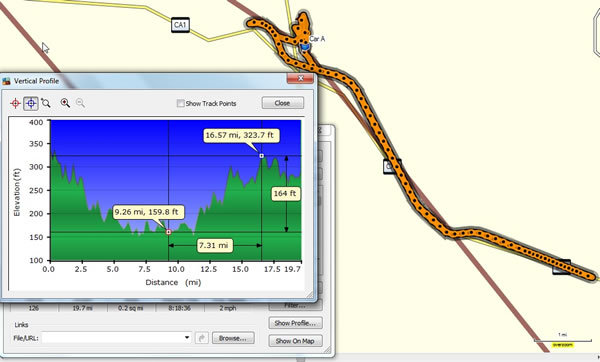
Task: Click the yellow overzoom label
Action: [562, 345]
